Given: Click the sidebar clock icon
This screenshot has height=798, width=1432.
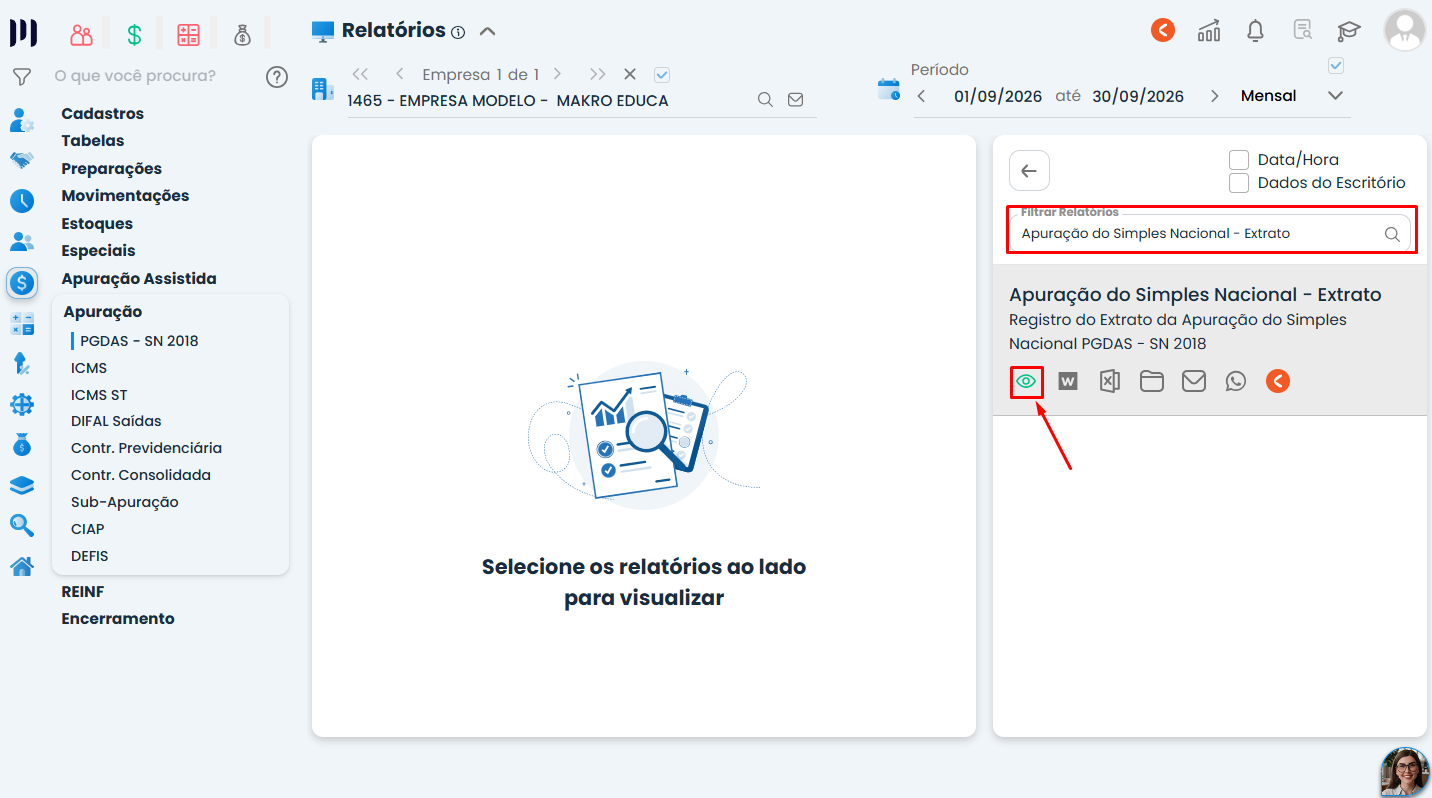Looking at the screenshot, I should [22, 201].
